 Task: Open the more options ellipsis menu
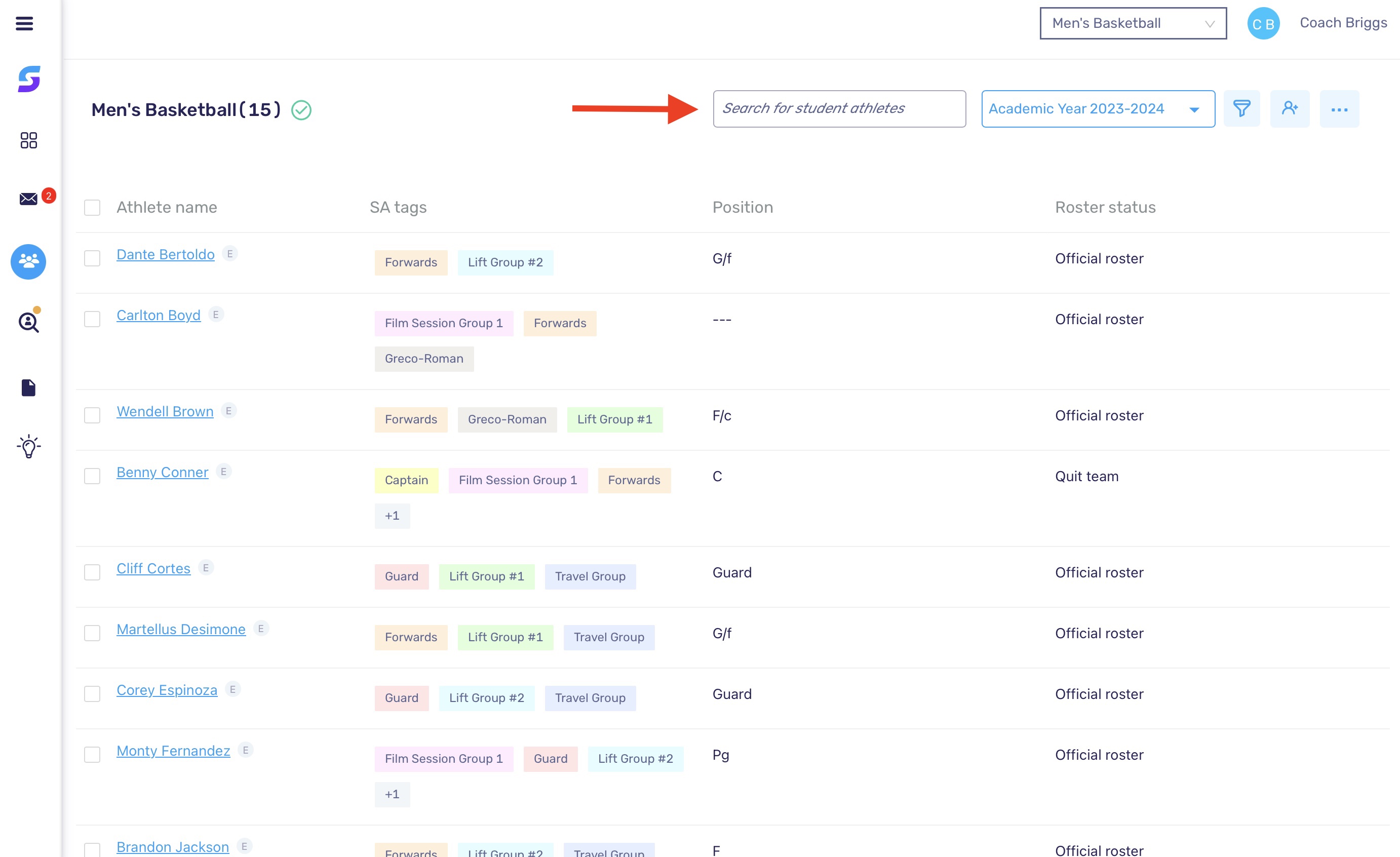click(x=1339, y=108)
